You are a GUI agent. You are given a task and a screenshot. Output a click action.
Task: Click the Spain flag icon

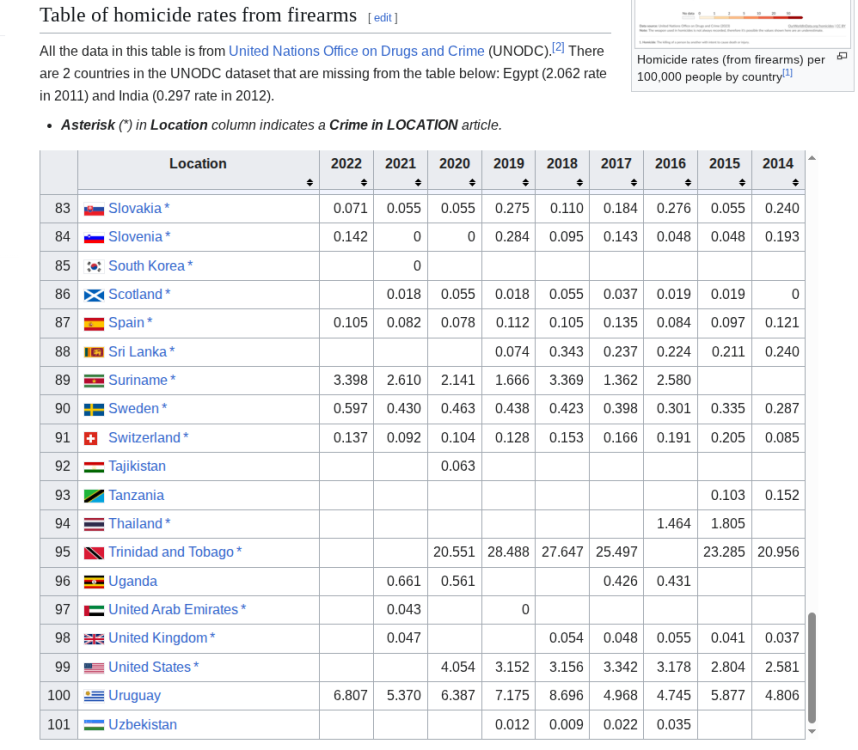coord(94,324)
